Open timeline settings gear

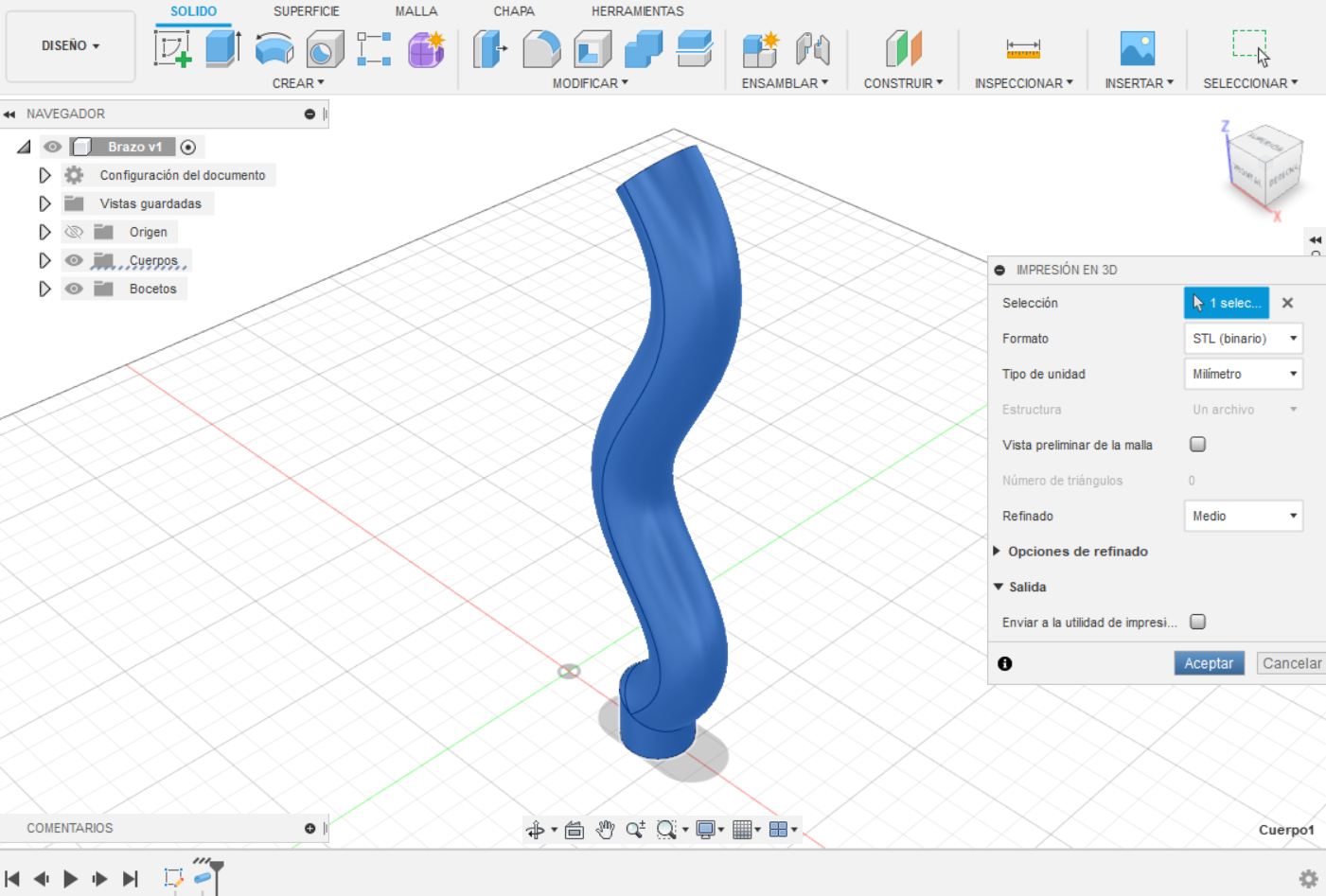tap(1308, 879)
